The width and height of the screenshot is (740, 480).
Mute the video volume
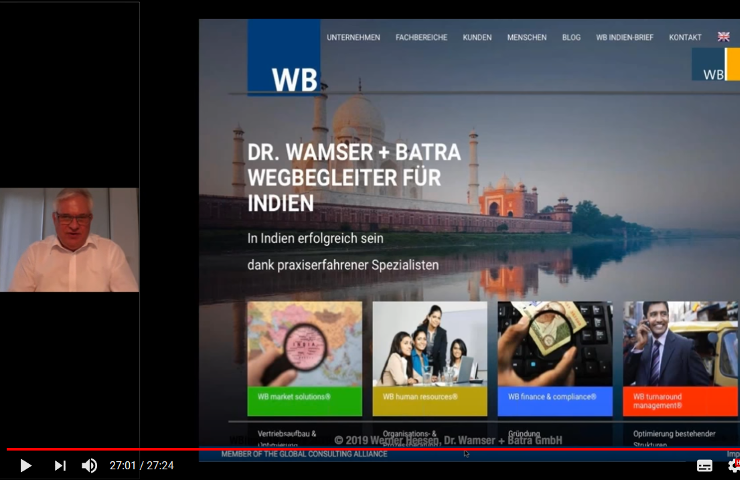(x=90, y=465)
